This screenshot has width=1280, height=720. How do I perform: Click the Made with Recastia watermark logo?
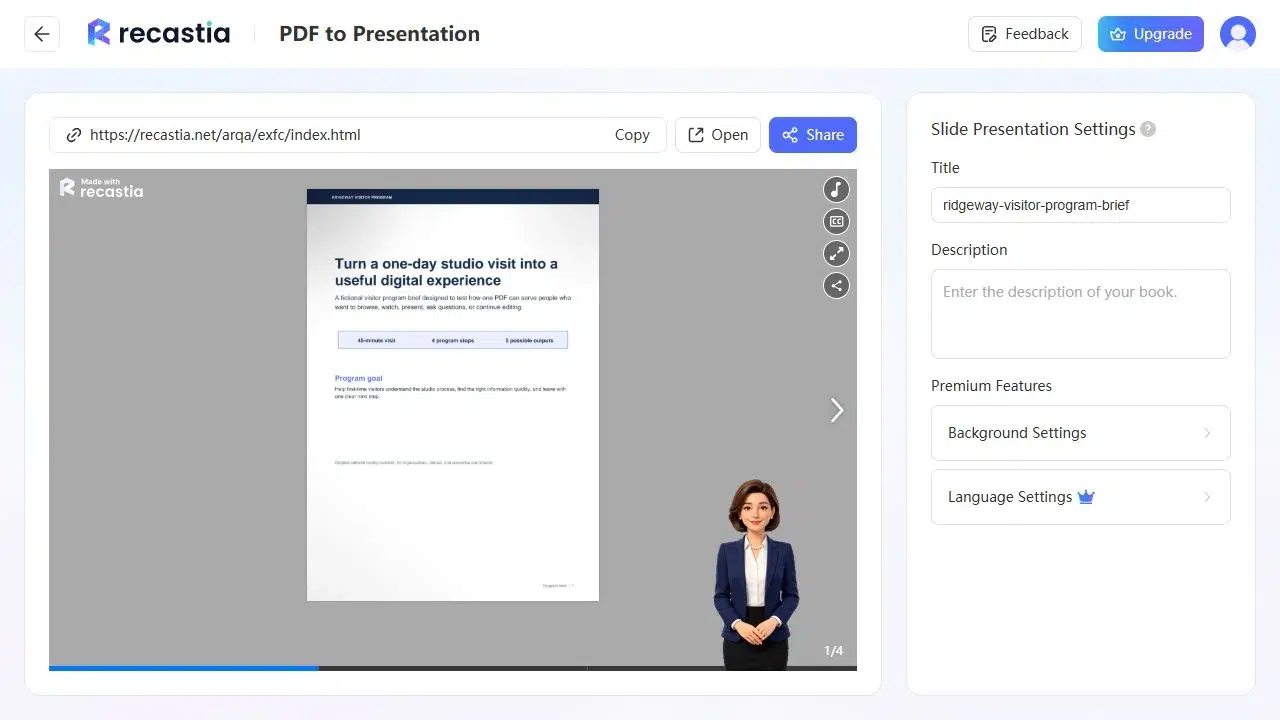pyautogui.click(x=101, y=187)
